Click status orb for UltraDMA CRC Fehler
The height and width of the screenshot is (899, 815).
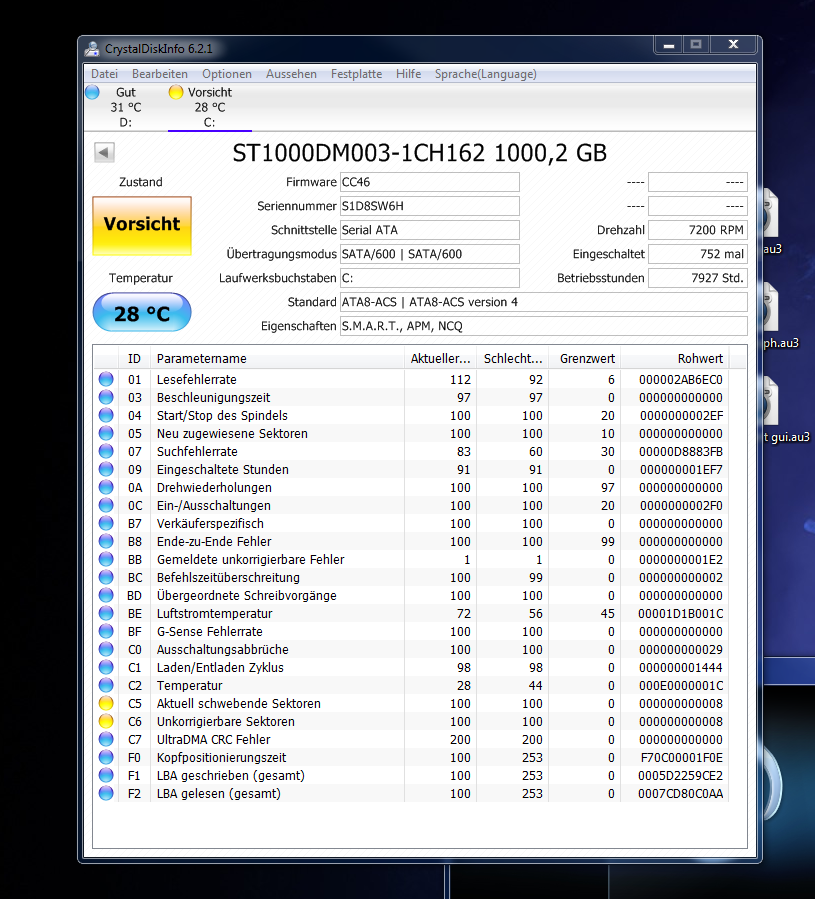click(x=106, y=739)
